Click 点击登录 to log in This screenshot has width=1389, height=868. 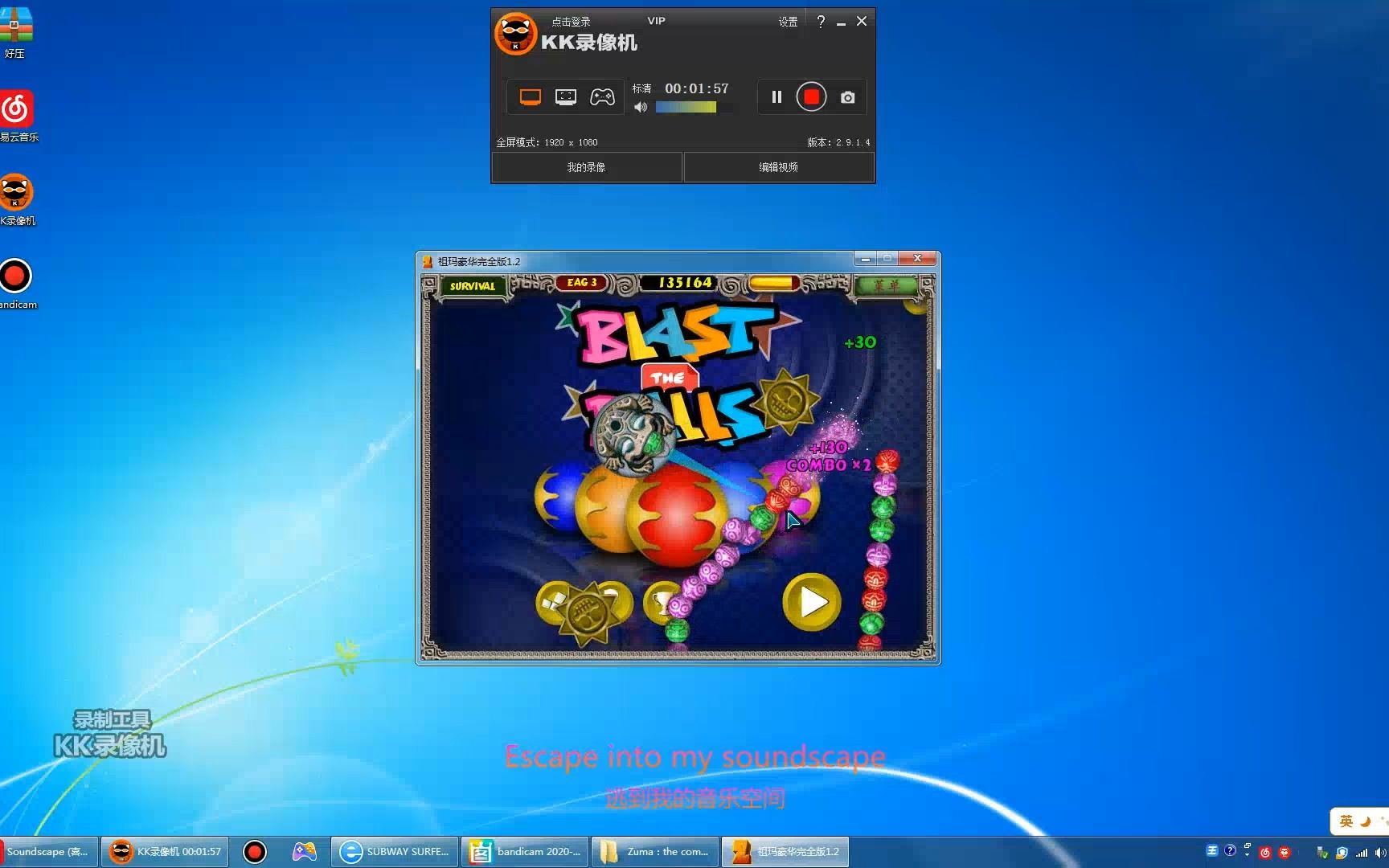[x=571, y=22]
